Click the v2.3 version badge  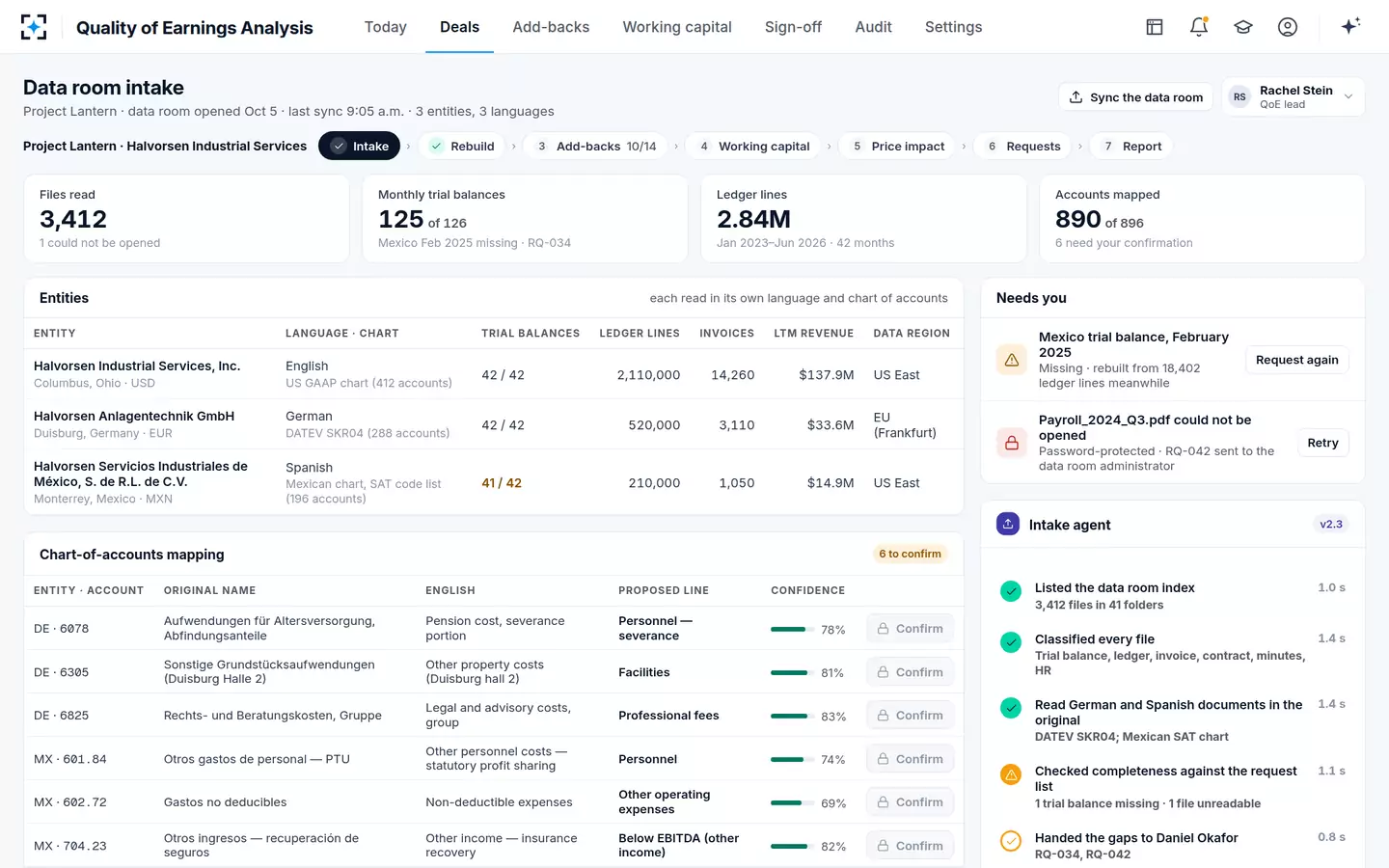coord(1331,524)
